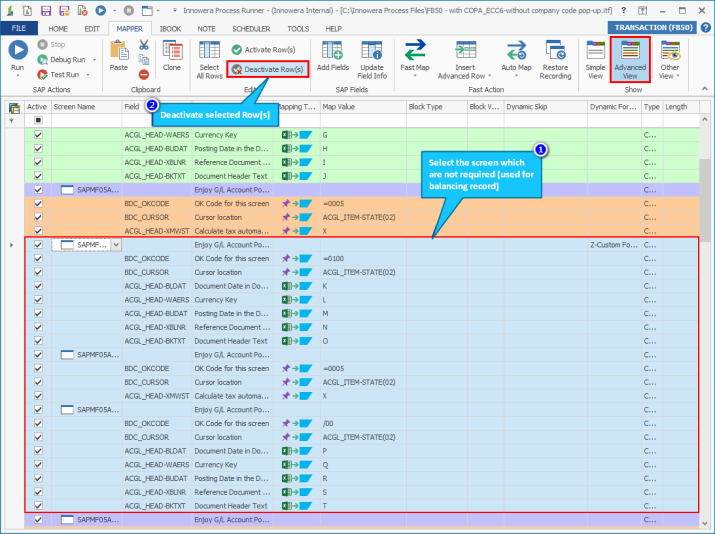
Task: Open the SCHEDULER tab
Action: pos(251,28)
